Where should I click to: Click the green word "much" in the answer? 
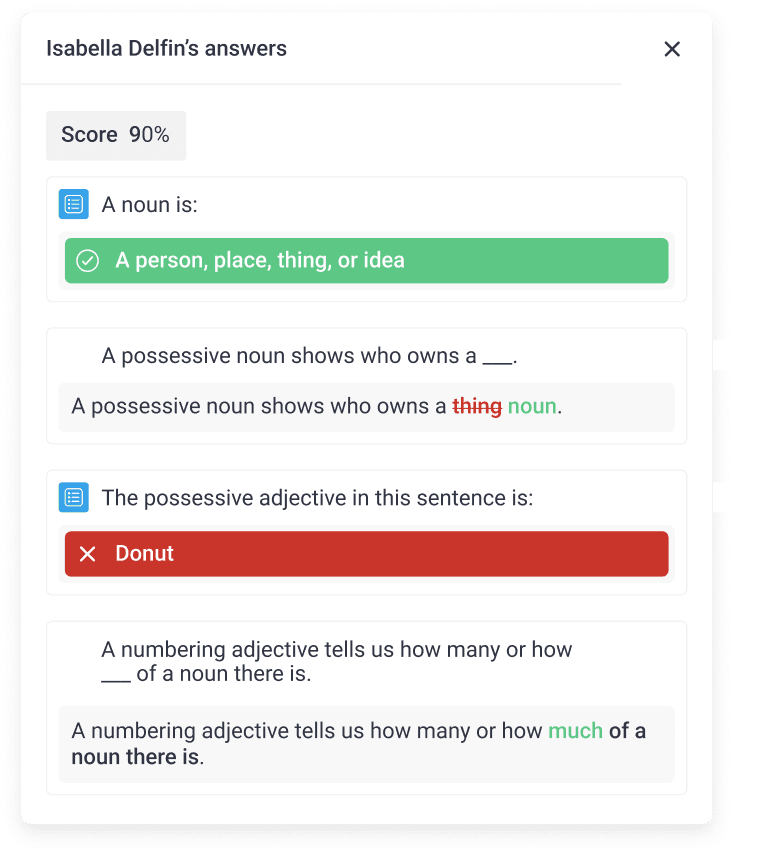pos(575,731)
